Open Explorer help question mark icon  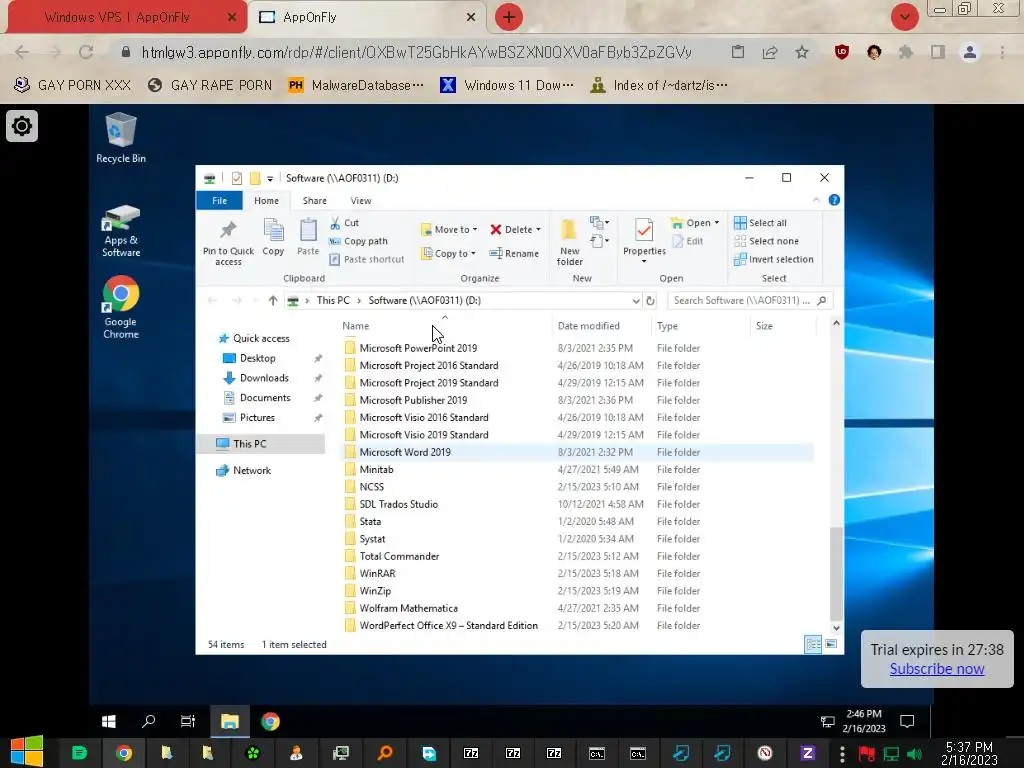tap(834, 200)
